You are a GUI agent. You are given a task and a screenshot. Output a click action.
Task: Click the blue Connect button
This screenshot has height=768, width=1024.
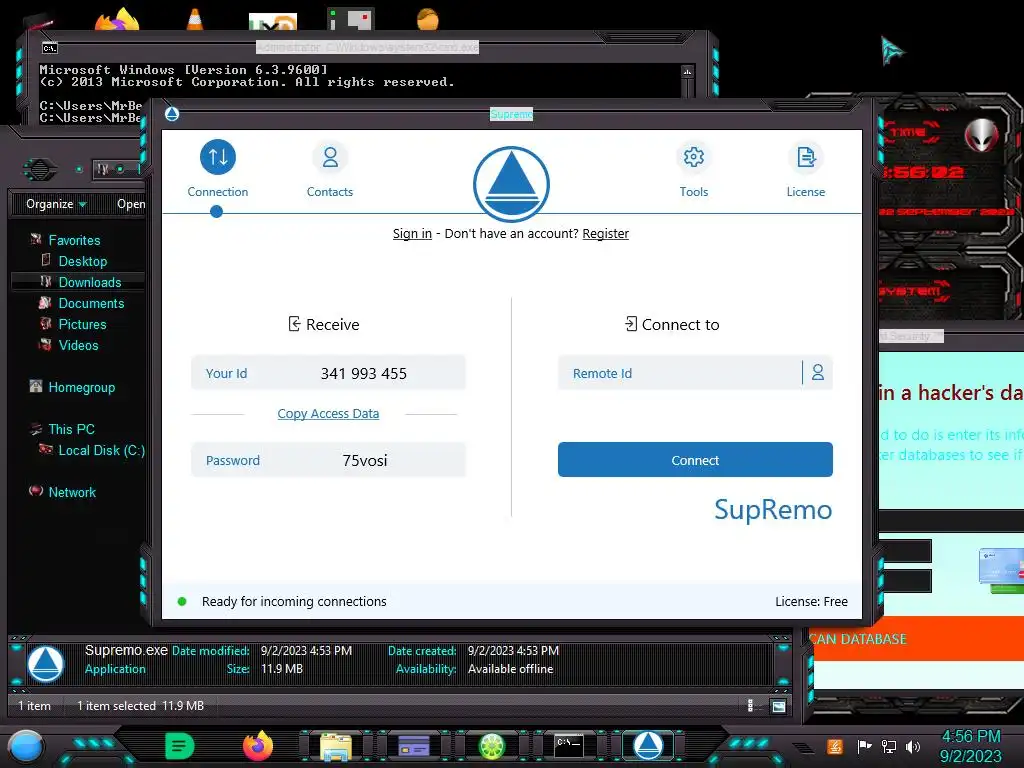click(x=695, y=460)
